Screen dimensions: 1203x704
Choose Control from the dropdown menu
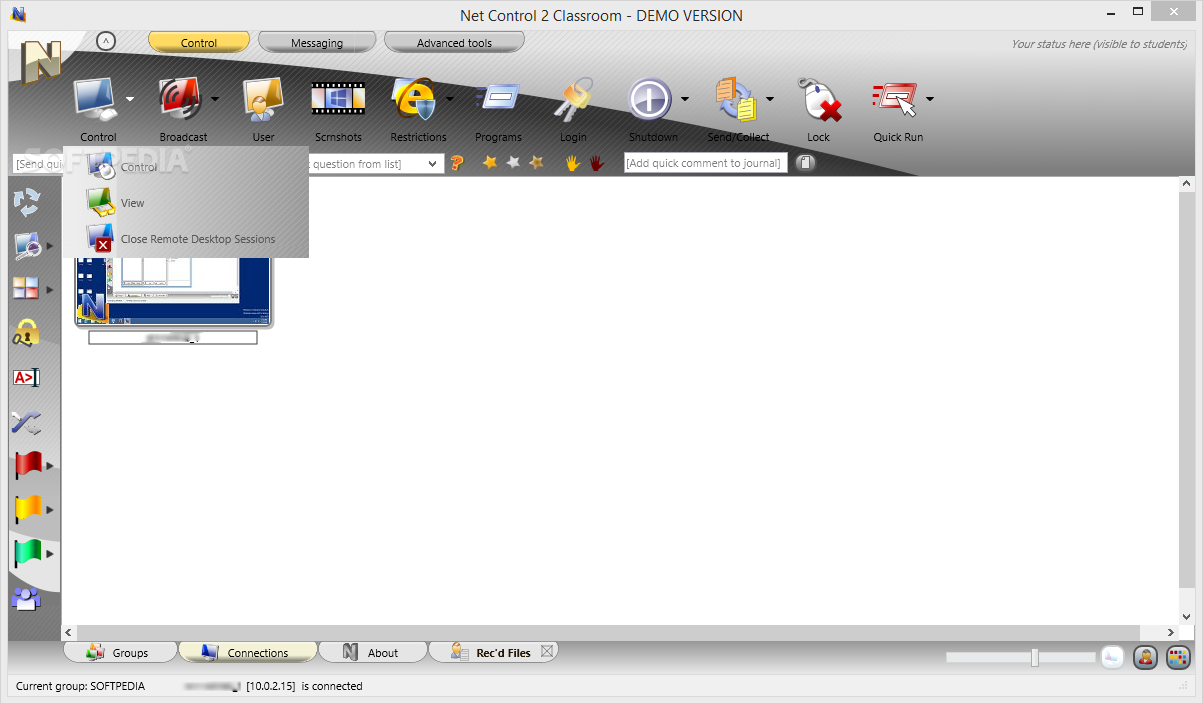tap(186, 167)
